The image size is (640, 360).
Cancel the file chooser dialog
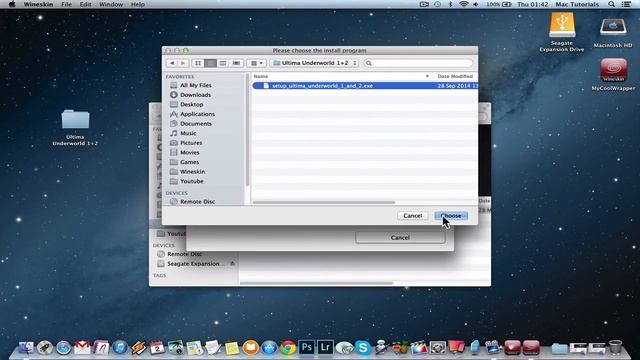(x=412, y=216)
